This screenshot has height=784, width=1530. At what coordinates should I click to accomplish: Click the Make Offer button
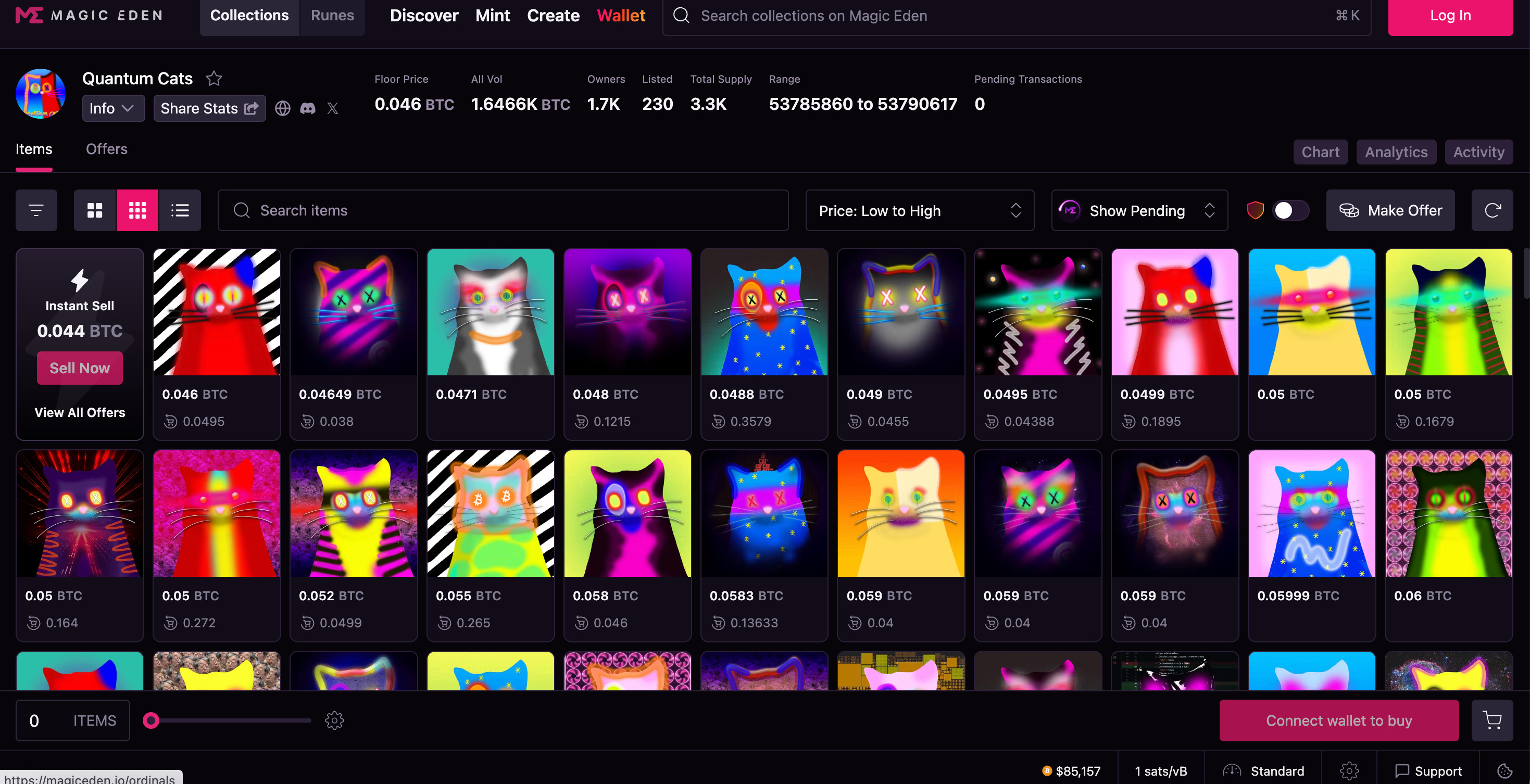pos(1390,210)
